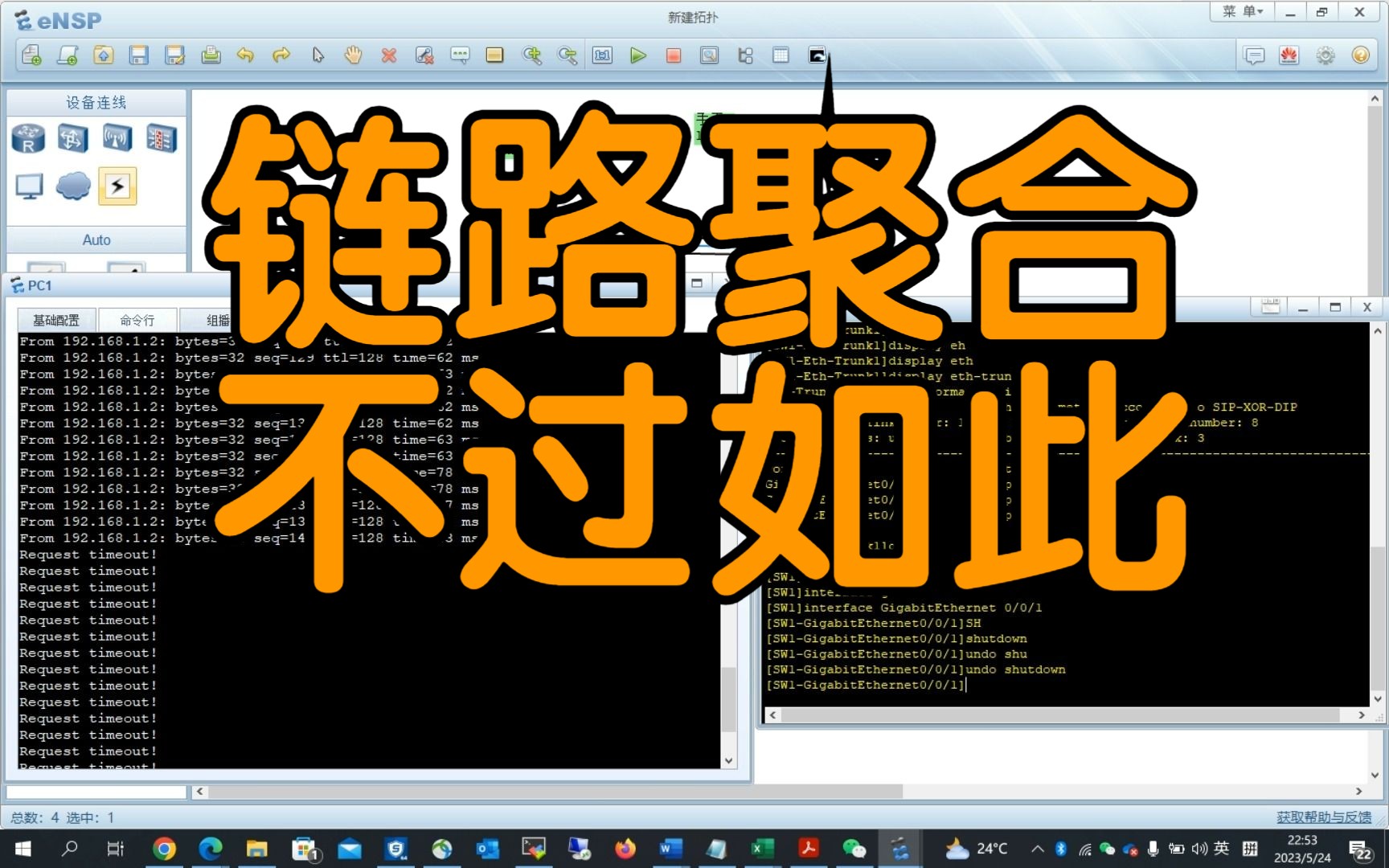Click in the SW1 console command prompt line
This screenshot has height=868, width=1389.
click(x=867, y=685)
